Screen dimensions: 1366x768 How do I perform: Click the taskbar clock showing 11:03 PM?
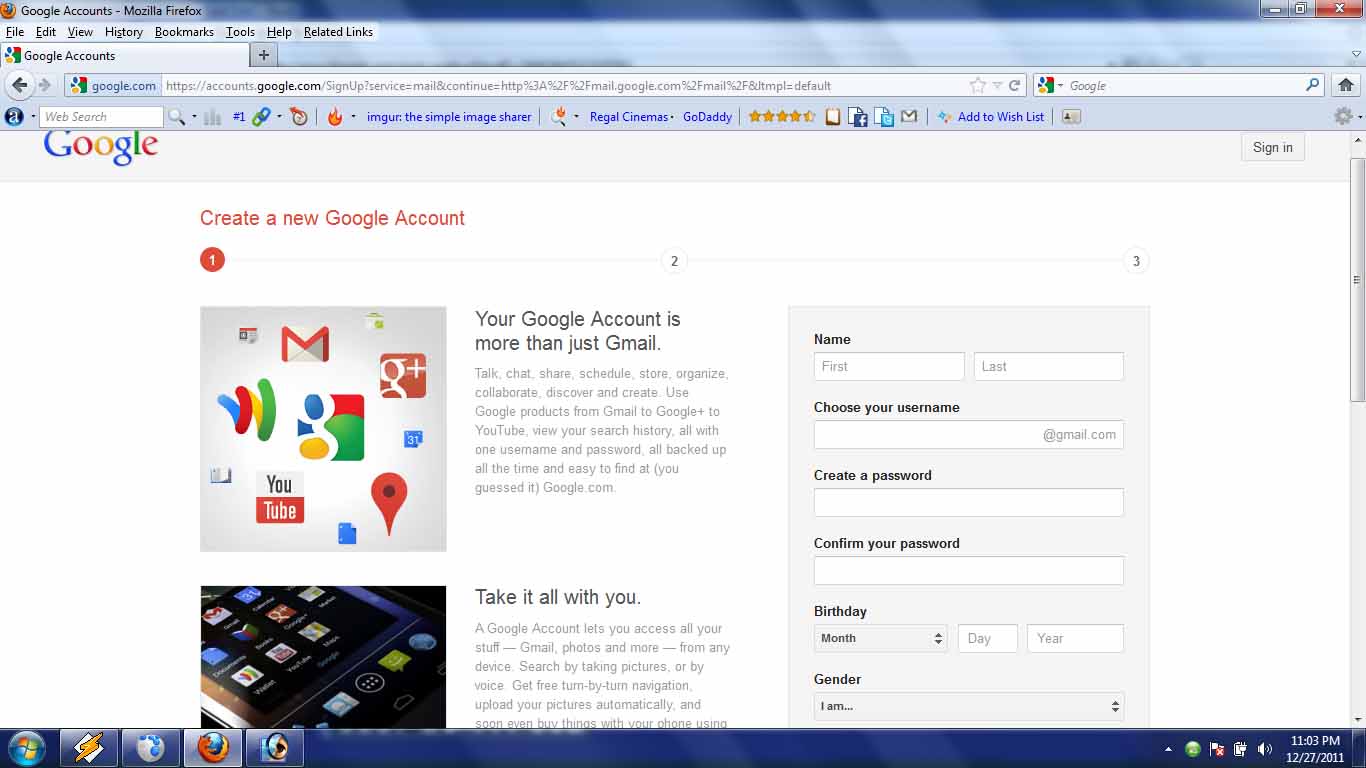[1315, 749]
